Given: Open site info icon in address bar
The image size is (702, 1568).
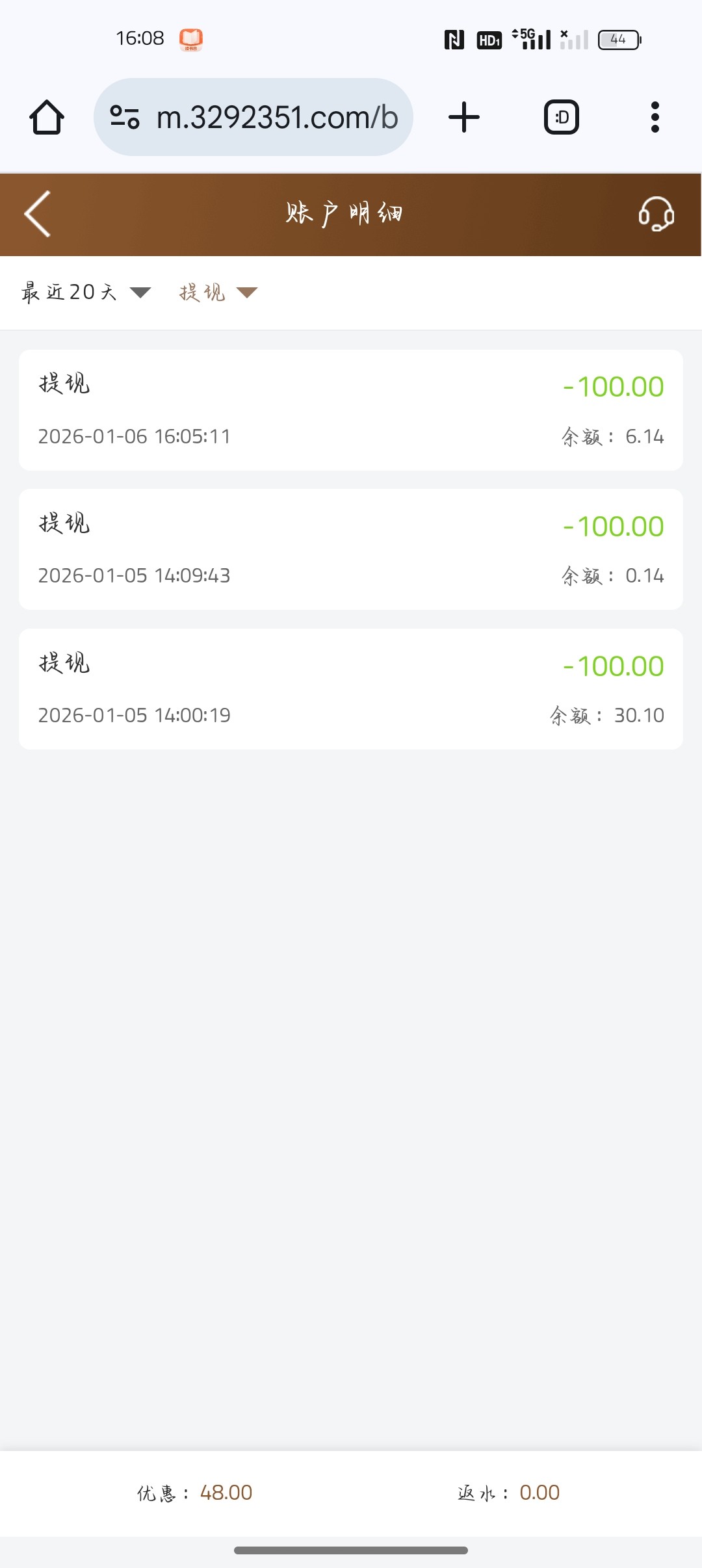Looking at the screenshot, I should [x=125, y=118].
